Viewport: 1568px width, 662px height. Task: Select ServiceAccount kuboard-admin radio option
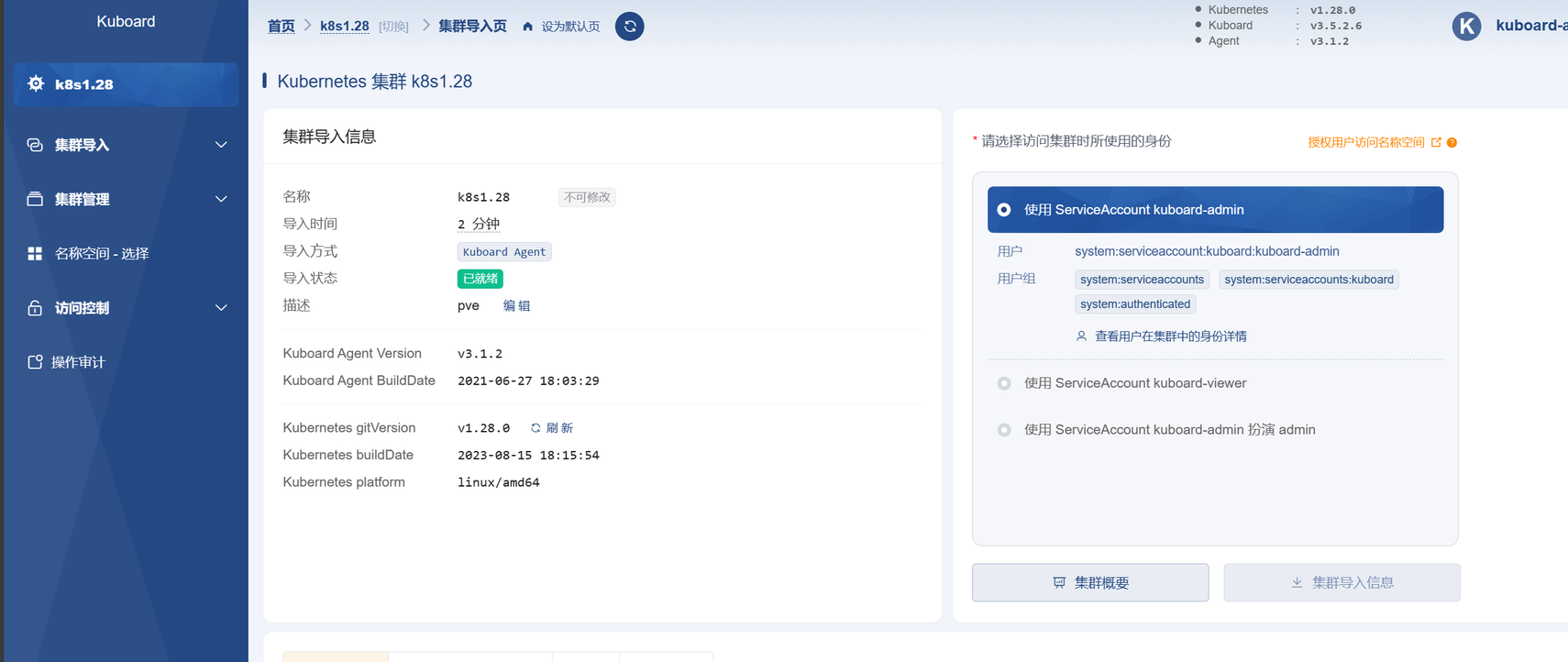(x=1004, y=210)
